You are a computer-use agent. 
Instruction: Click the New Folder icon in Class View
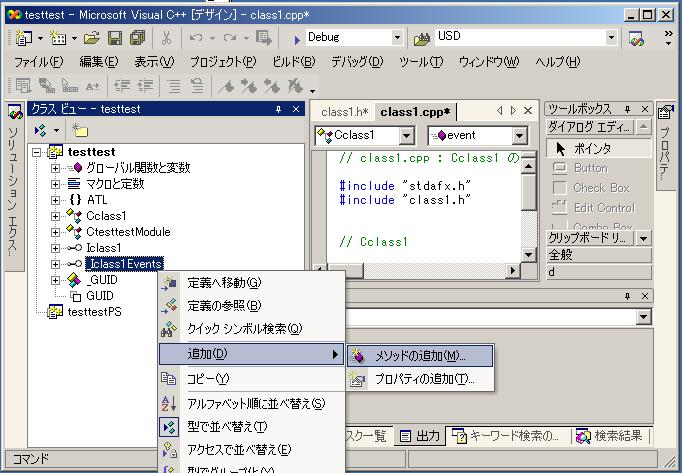pyautogui.click(x=80, y=130)
